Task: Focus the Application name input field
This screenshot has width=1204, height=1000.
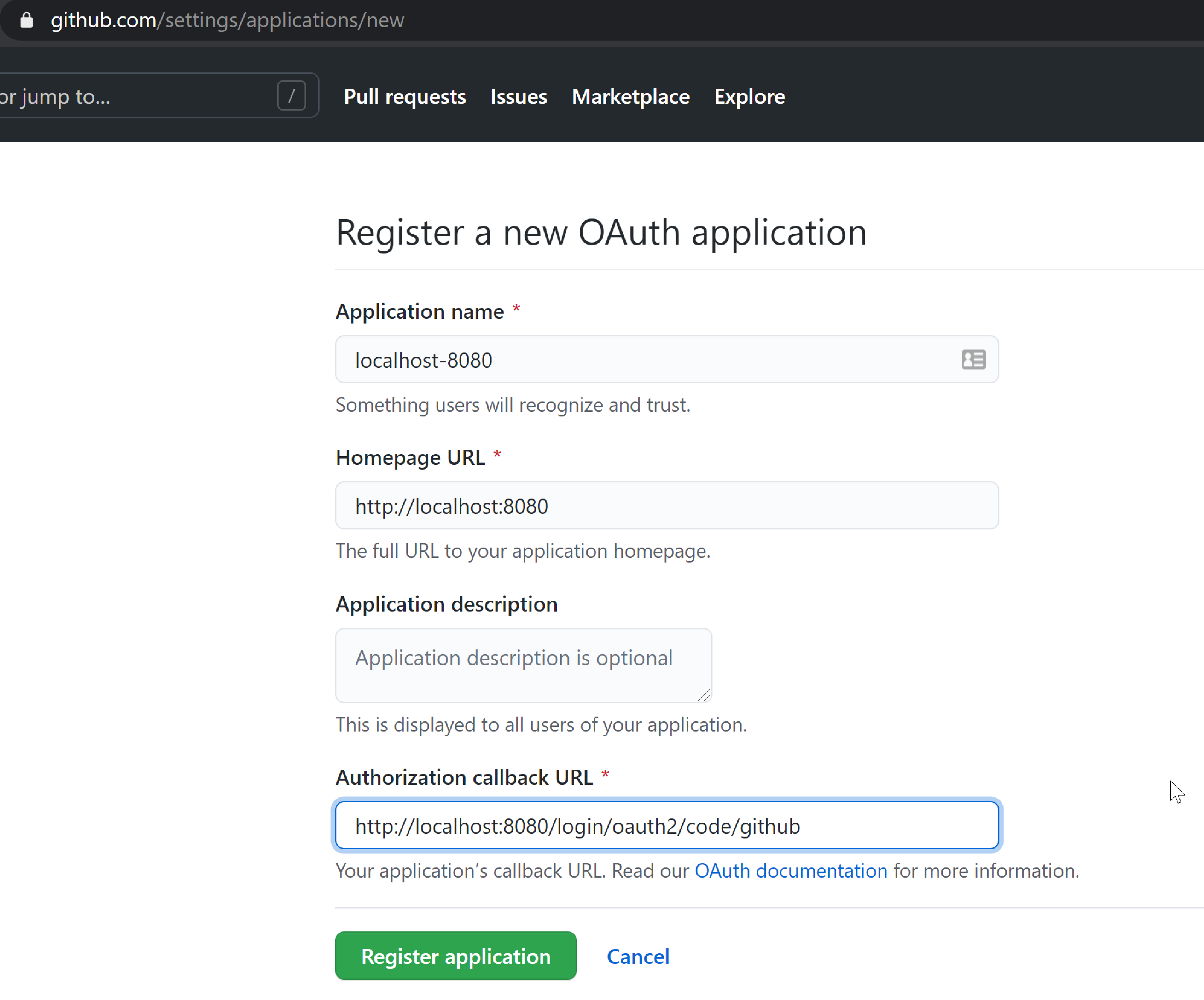Action: pos(631,360)
